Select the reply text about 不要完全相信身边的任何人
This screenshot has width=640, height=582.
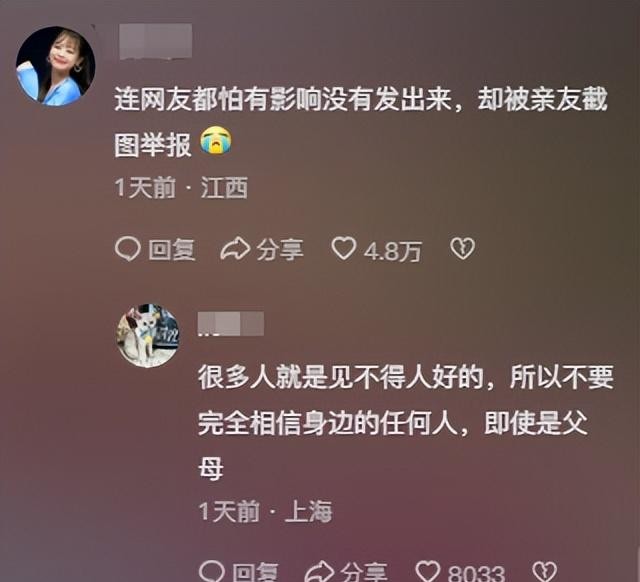(406, 422)
